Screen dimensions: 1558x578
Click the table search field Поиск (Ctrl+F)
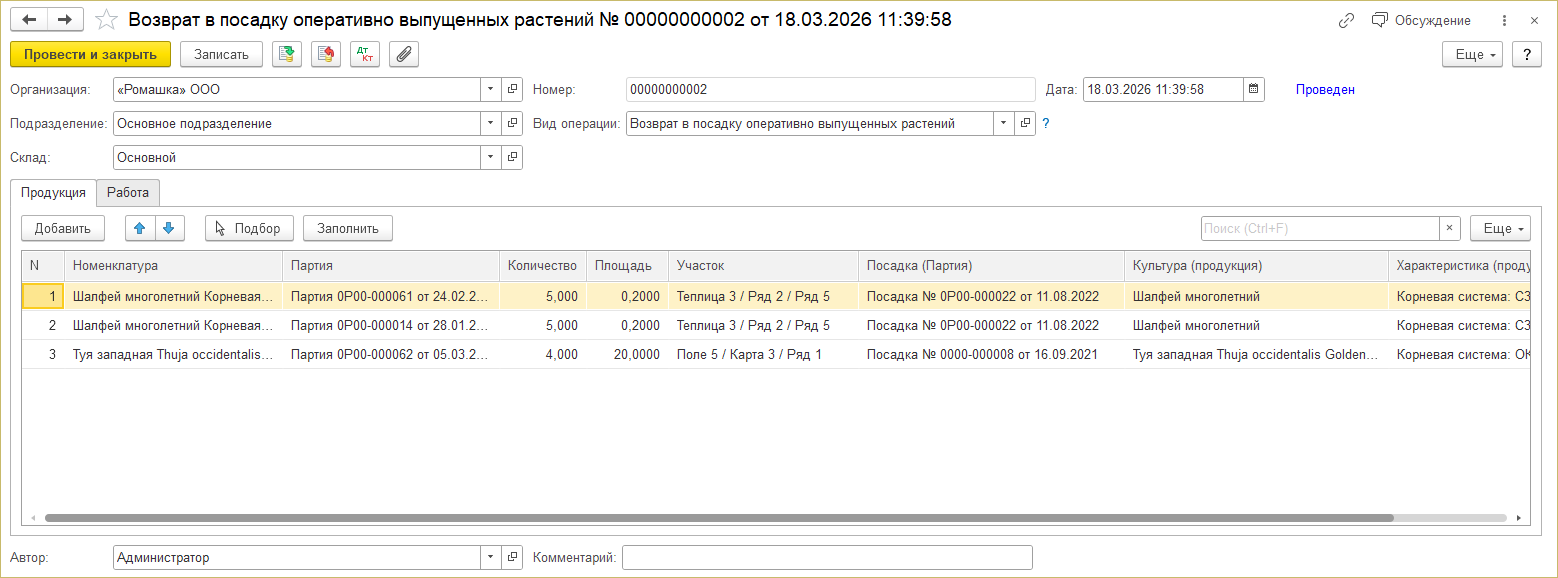coord(1320,229)
